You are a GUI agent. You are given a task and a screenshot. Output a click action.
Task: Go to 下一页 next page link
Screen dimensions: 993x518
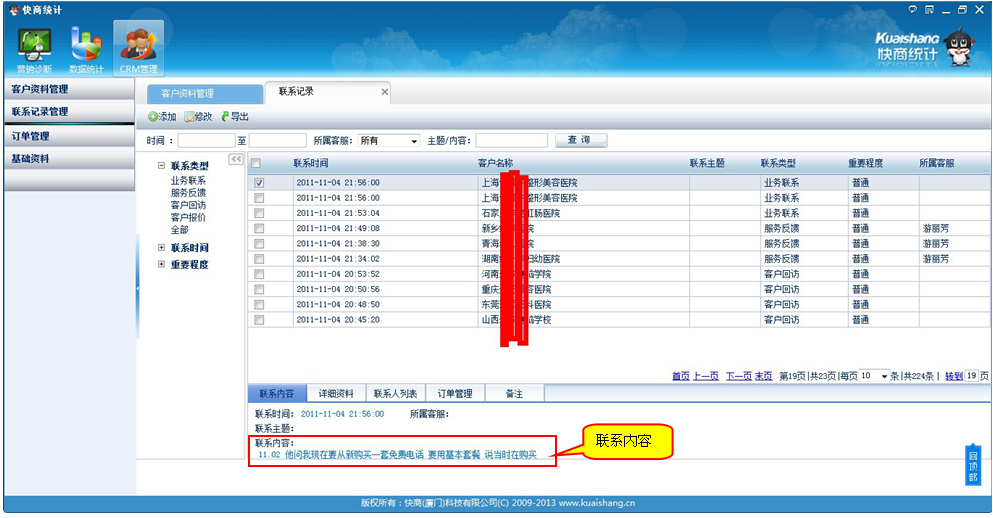pos(738,376)
